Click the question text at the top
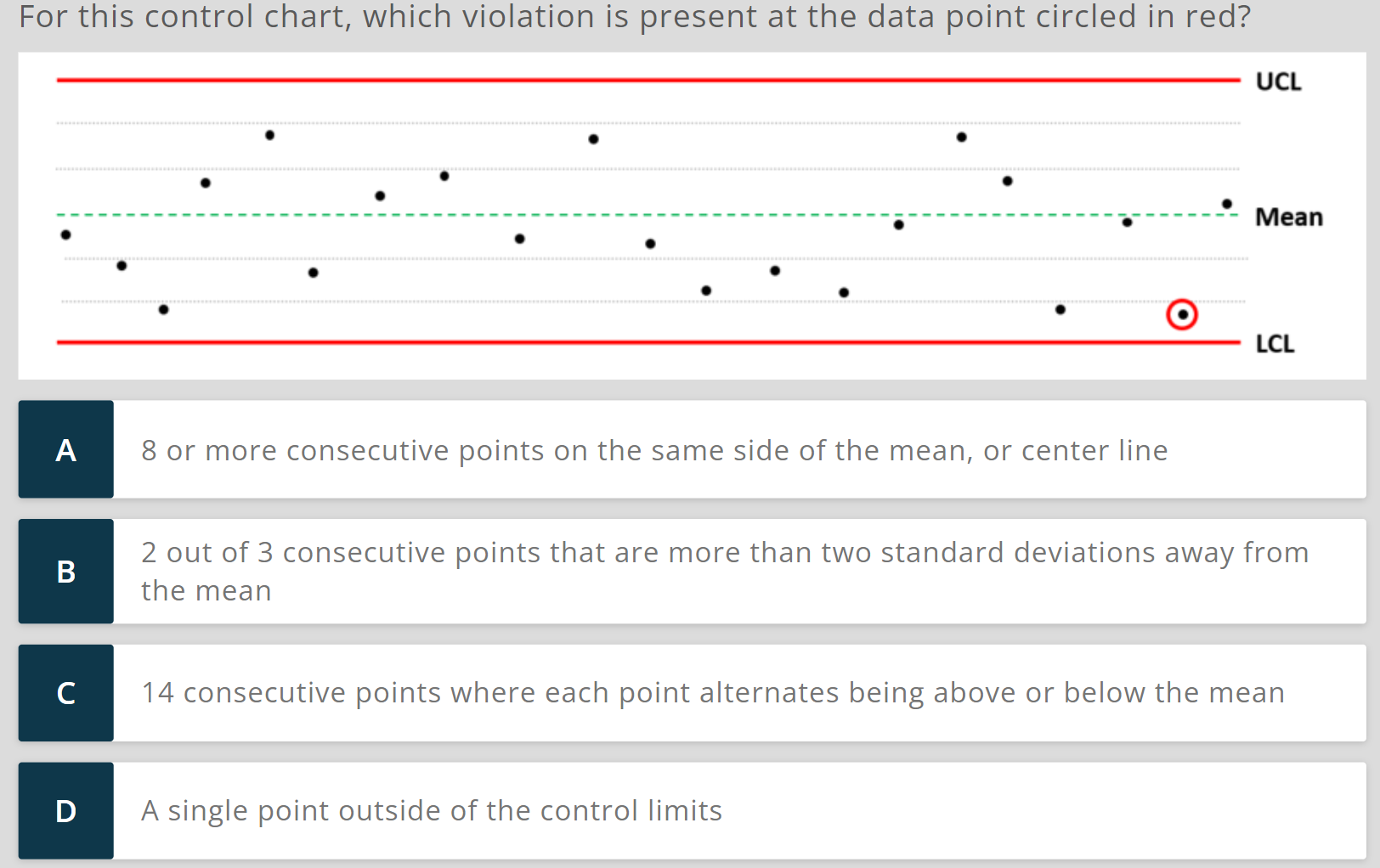1380x868 pixels. pyautogui.click(x=636, y=16)
